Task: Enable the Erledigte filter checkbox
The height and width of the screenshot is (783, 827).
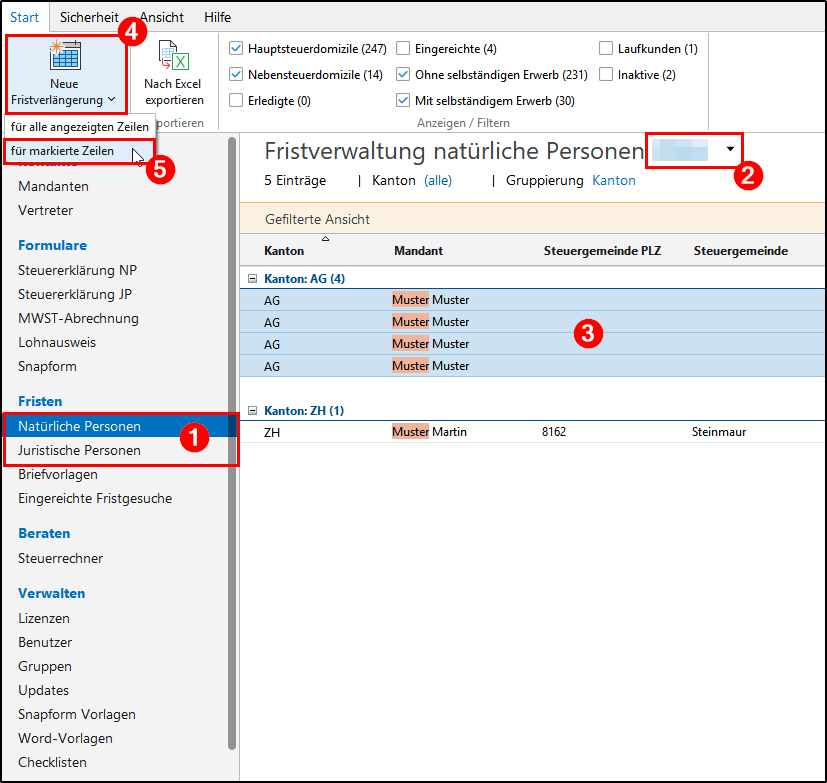Action: 236,101
